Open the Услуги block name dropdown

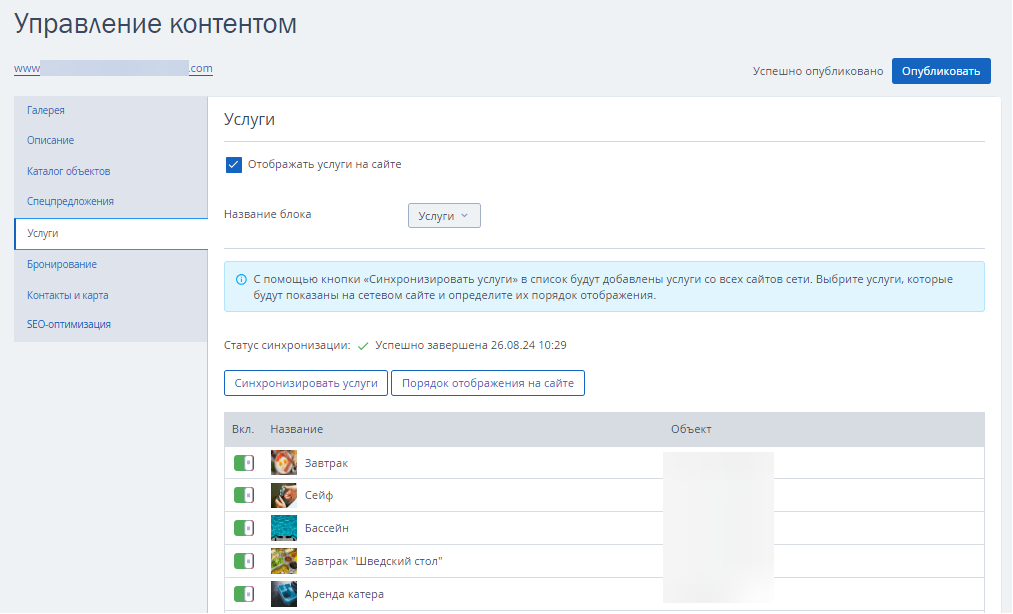[x=444, y=216]
